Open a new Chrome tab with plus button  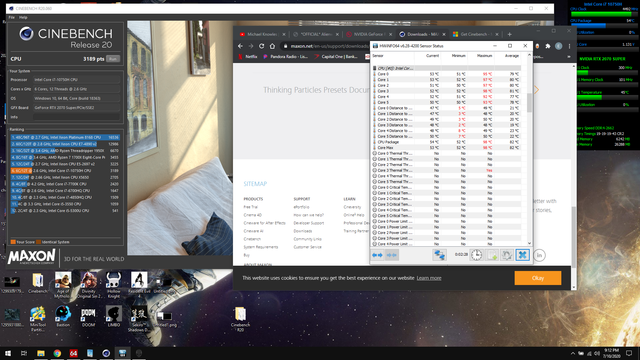[509, 34]
